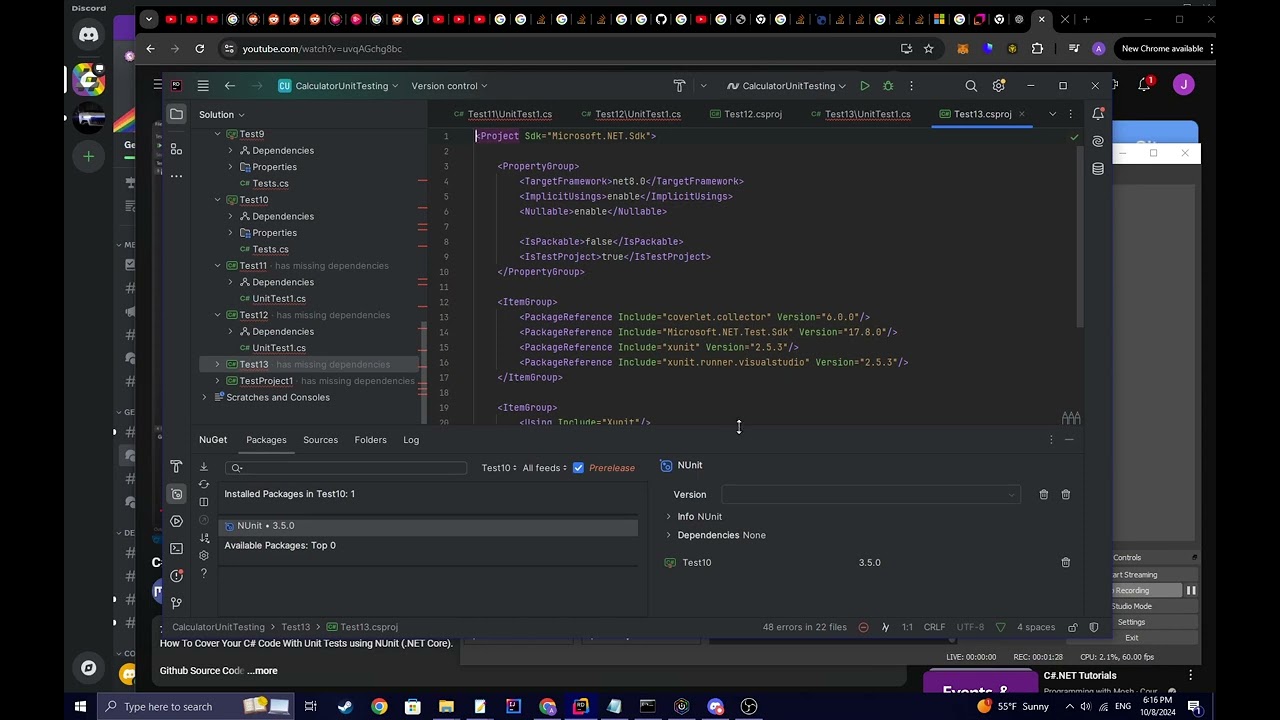Open the Git tool window icon
Screen dimensions: 1280x720
177,602
